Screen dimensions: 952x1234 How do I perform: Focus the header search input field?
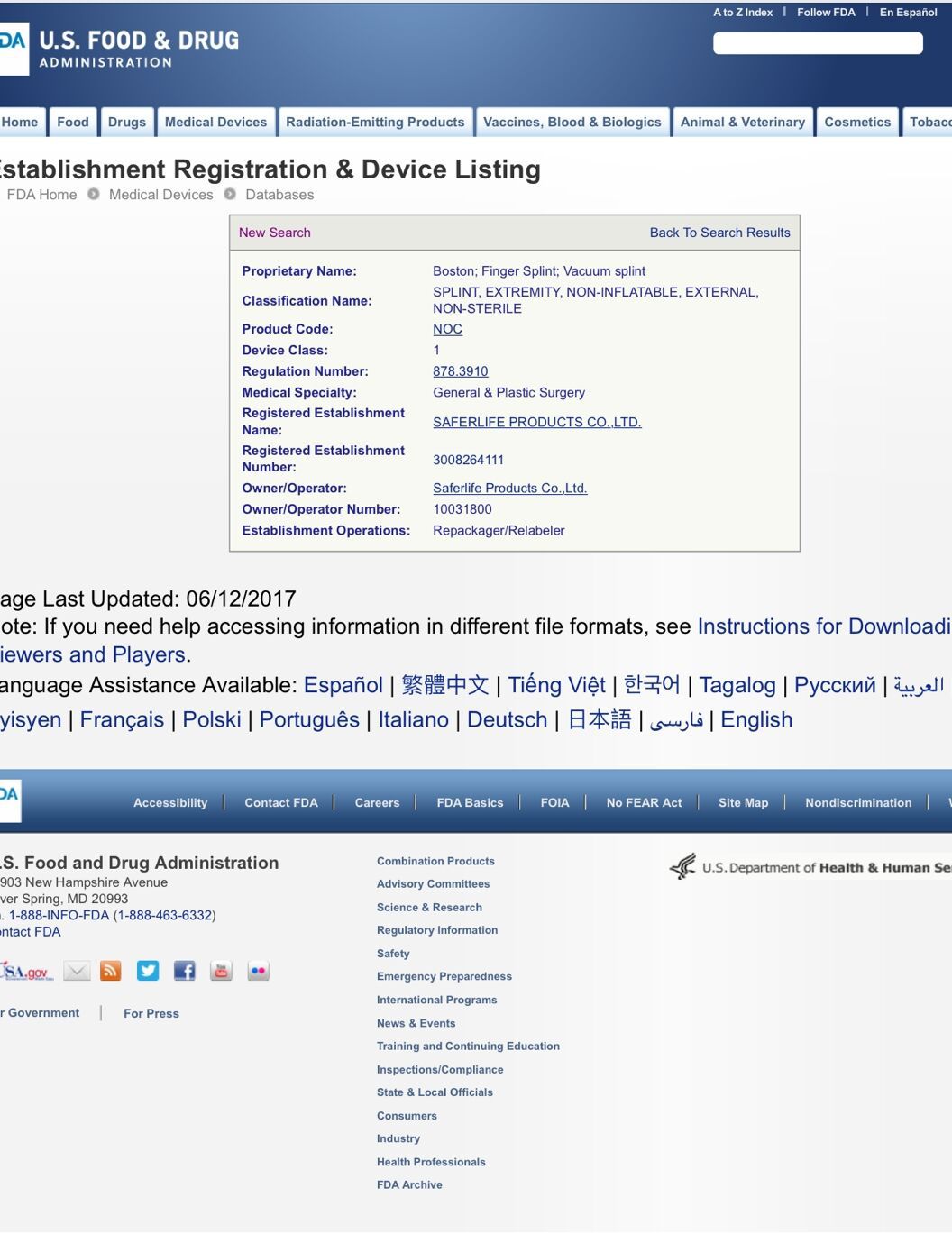(x=818, y=43)
